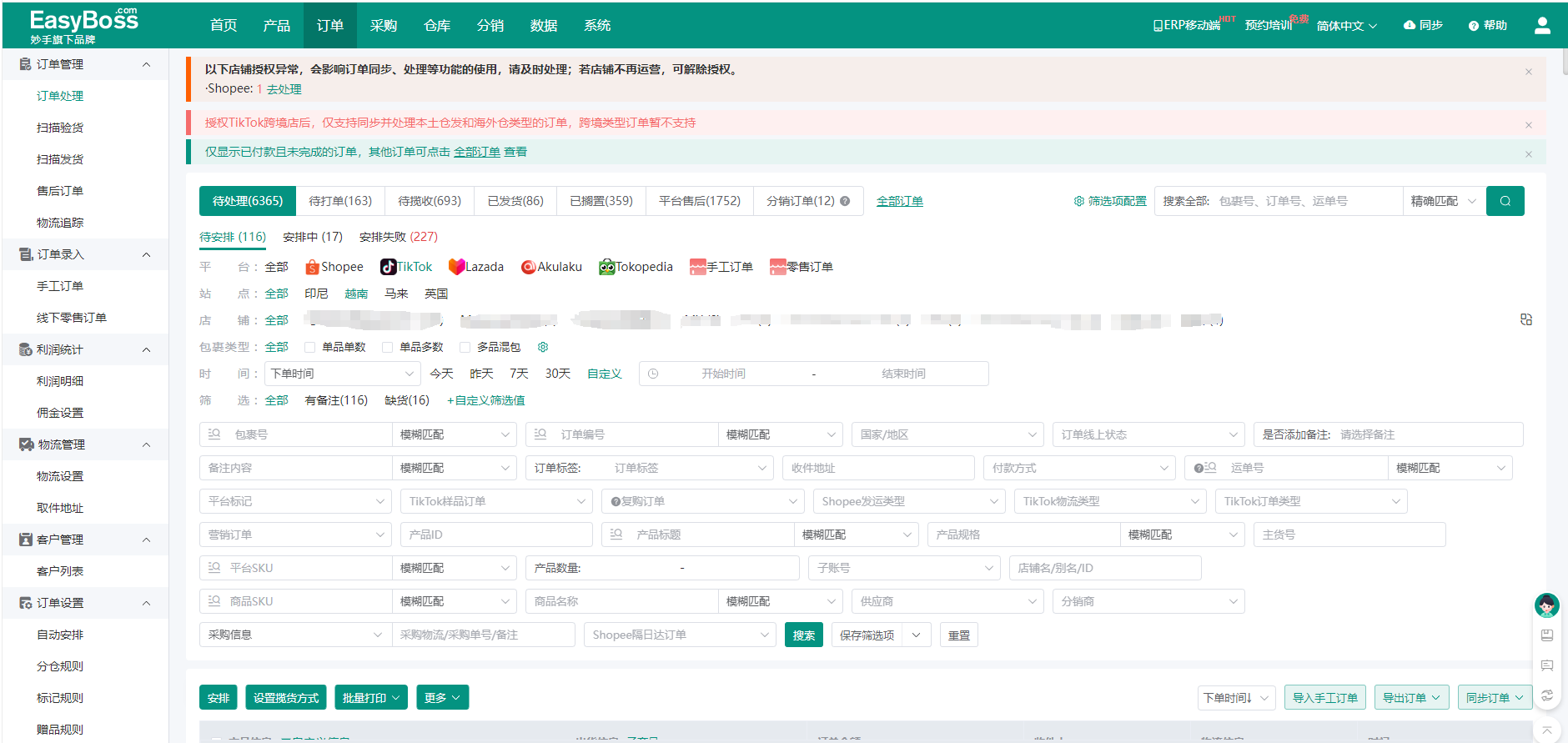
Task: Open the customer service mascot icon
Action: [1547, 605]
